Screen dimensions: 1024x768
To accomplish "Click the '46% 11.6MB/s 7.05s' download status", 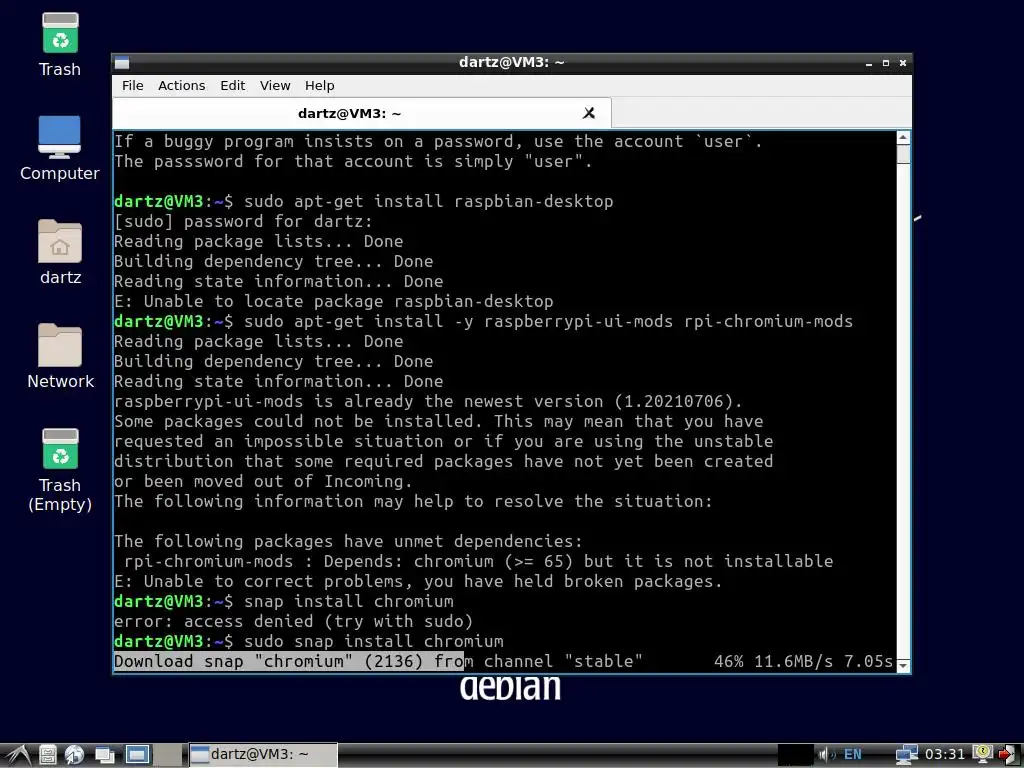I will coord(803,662).
